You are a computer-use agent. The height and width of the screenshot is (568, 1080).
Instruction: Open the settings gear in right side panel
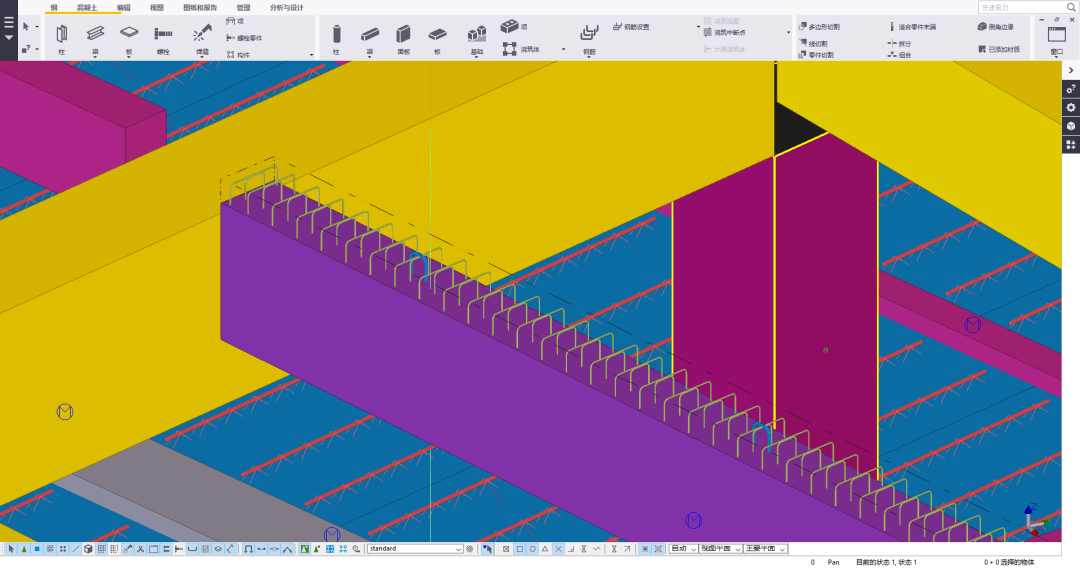(1071, 107)
